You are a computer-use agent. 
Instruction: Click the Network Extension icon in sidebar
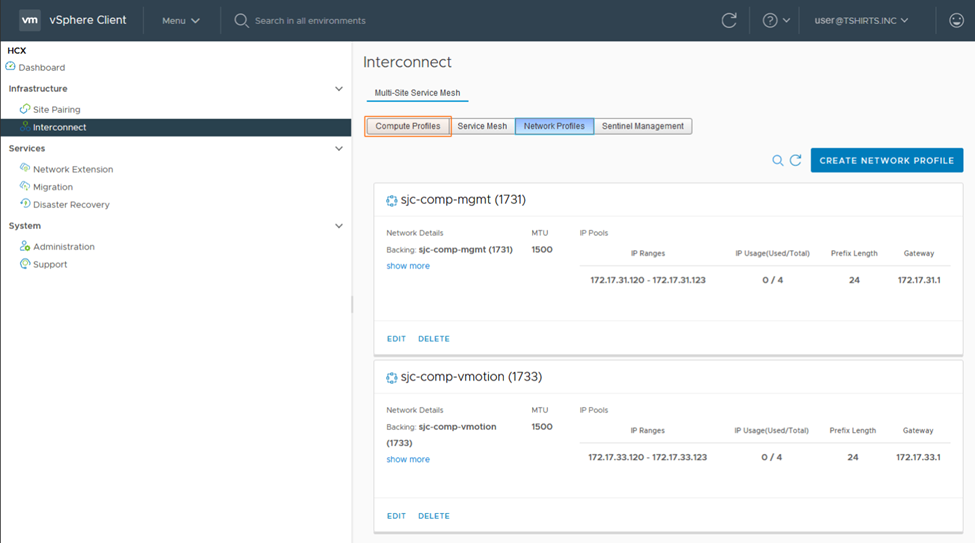pos(25,169)
